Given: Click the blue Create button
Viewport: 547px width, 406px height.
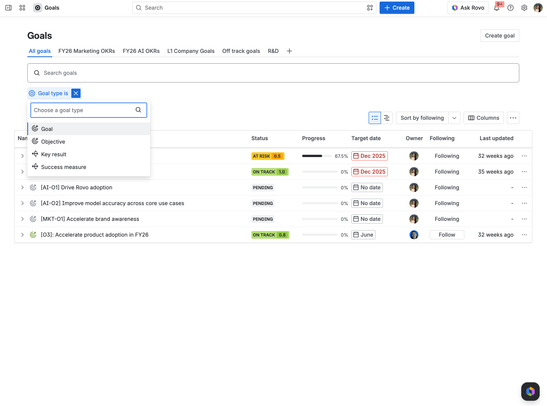Looking at the screenshot, I should point(397,8).
